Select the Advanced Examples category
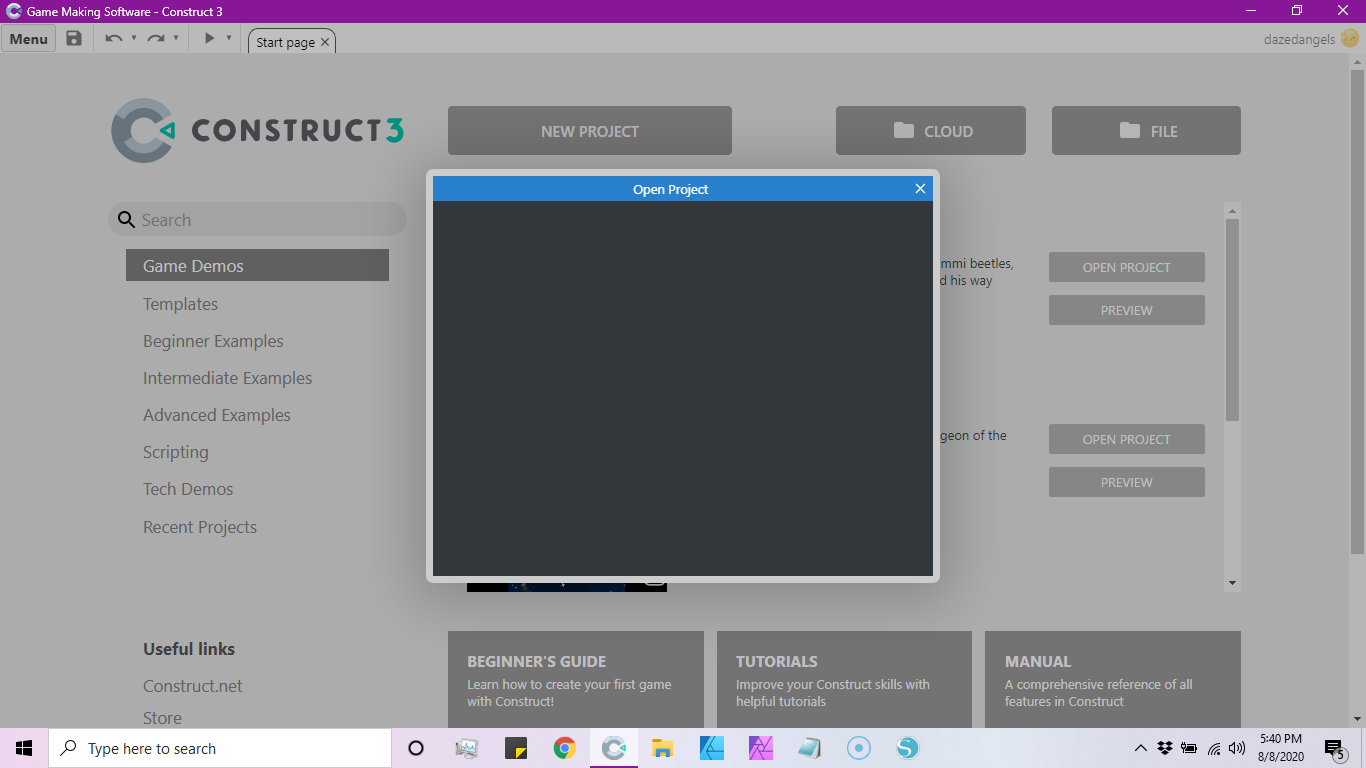This screenshot has height=768, width=1366. [217, 415]
